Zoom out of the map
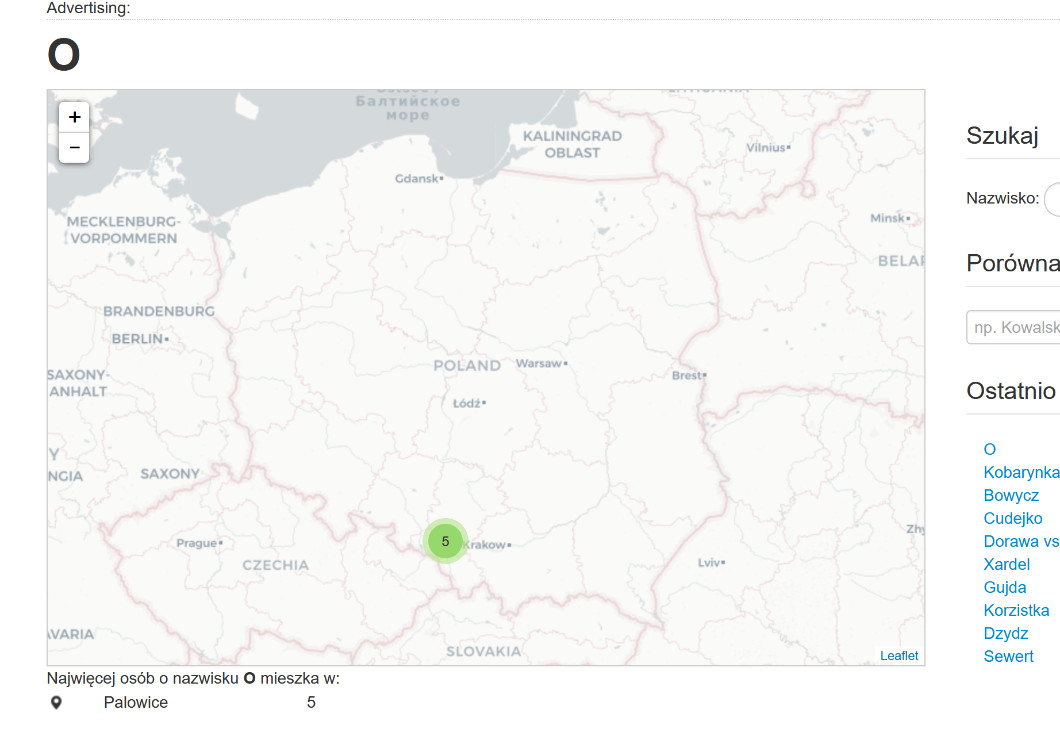 74,147
